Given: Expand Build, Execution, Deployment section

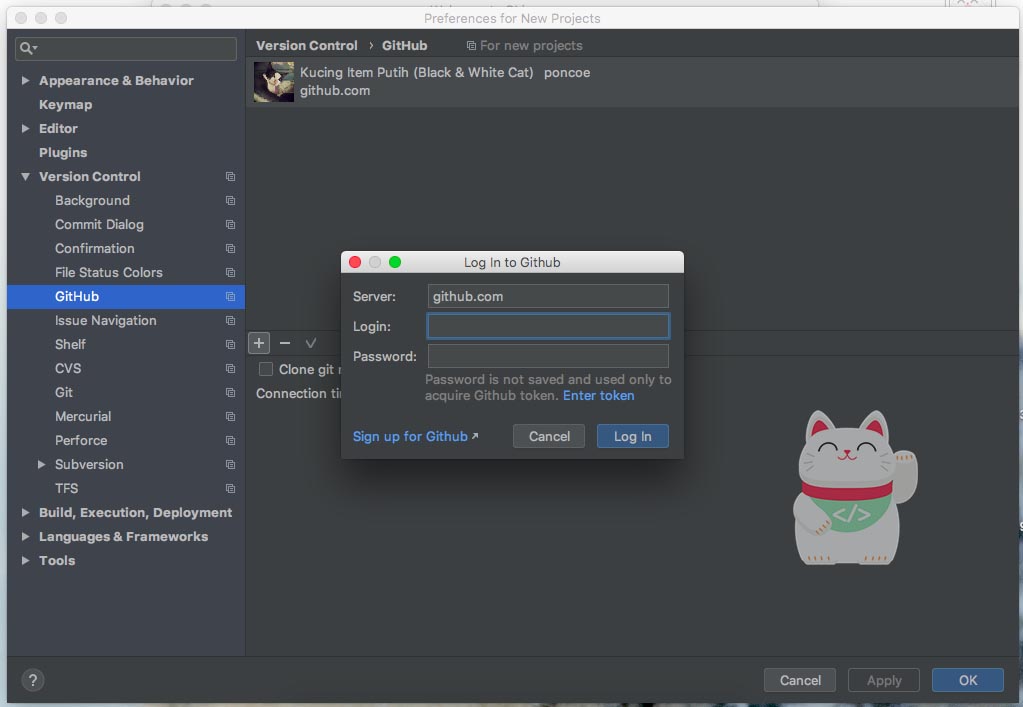Looking at the screenshot, I should [x=25, y=513].
